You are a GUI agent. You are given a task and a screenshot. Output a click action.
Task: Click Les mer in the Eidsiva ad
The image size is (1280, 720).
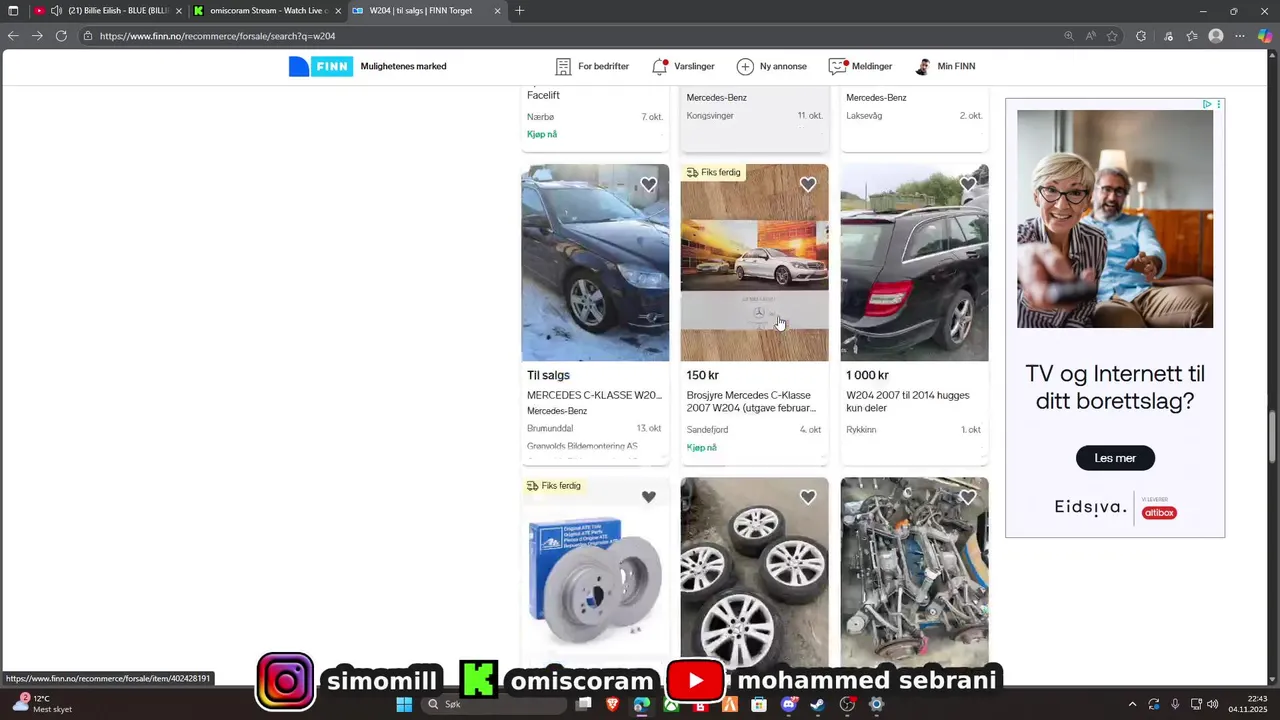1115,458
